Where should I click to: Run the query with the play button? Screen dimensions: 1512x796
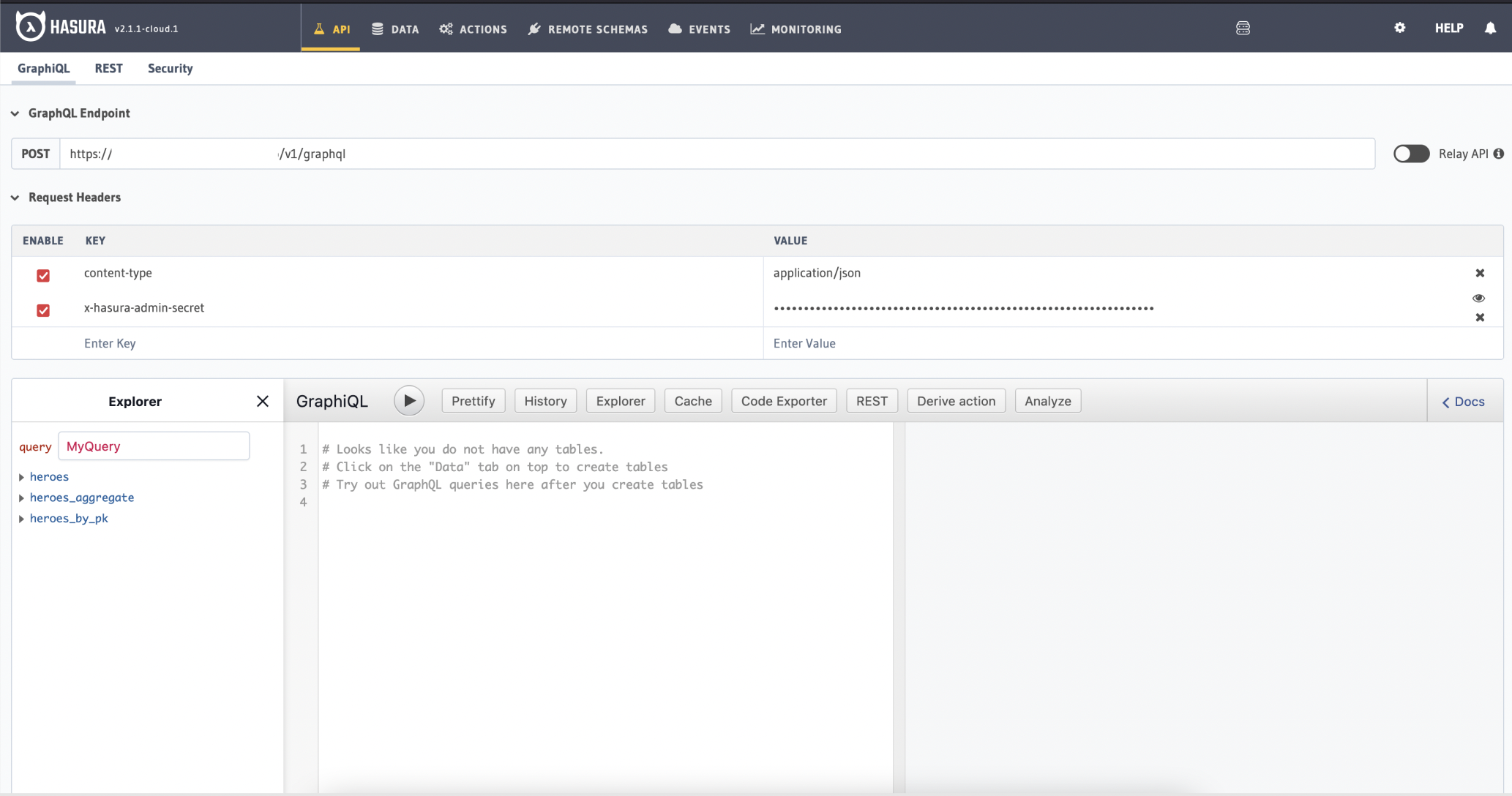(x=409, y=401)
